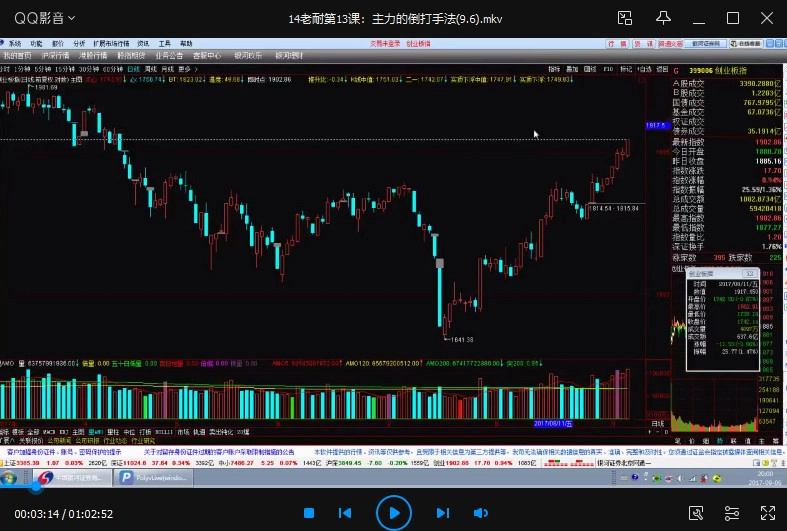787x531 pixels.
Task: Open the 系统 menu in trading software
Action: pos(14,44)
